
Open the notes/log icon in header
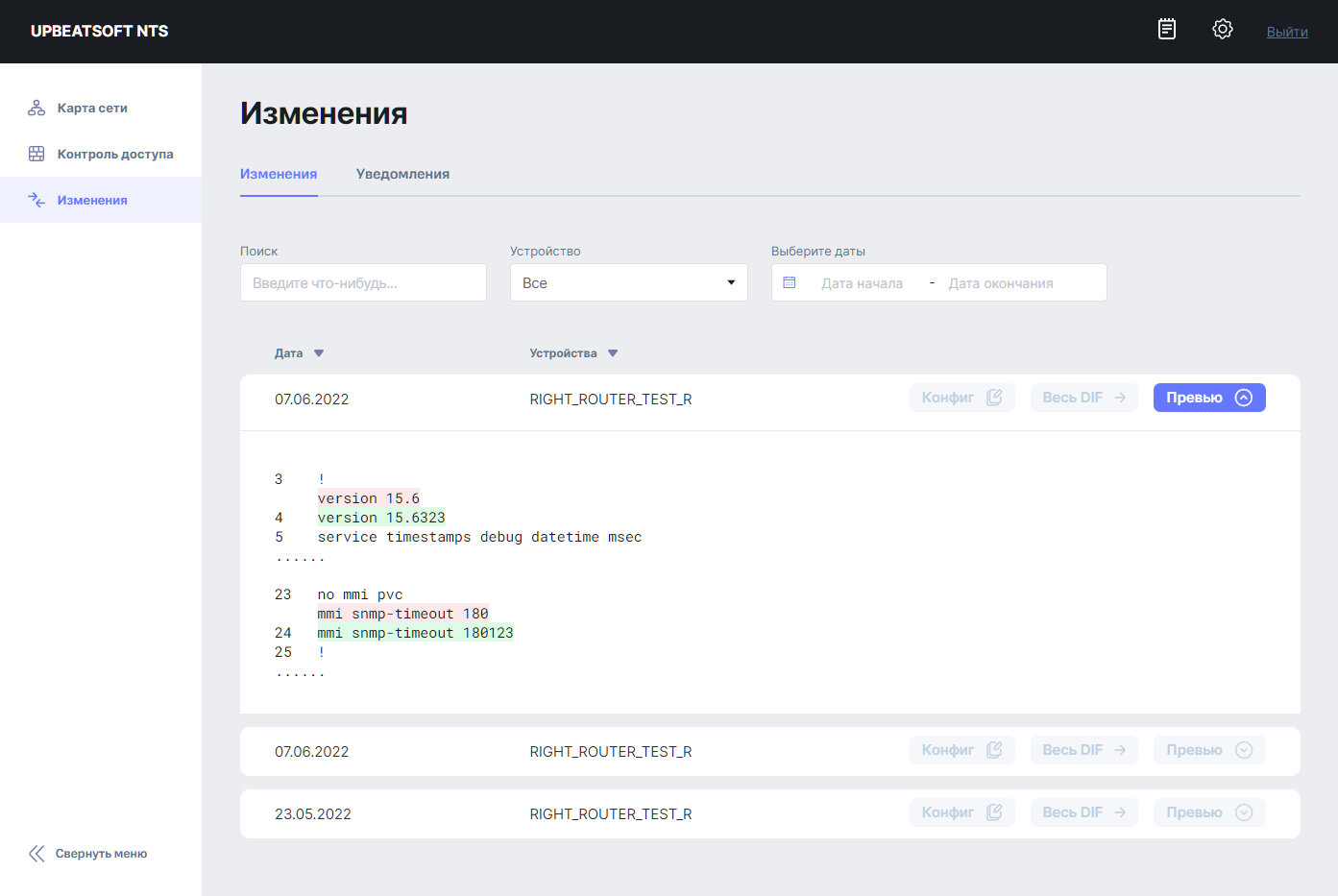1167,29
